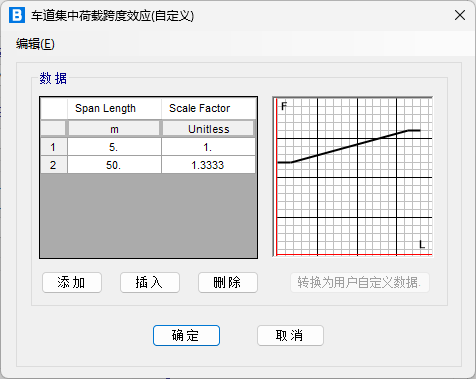Image resolution: width=476 pixels, height=379 pixels.
Task: Click the 插入 button
Action: click(x=150, y=283)
